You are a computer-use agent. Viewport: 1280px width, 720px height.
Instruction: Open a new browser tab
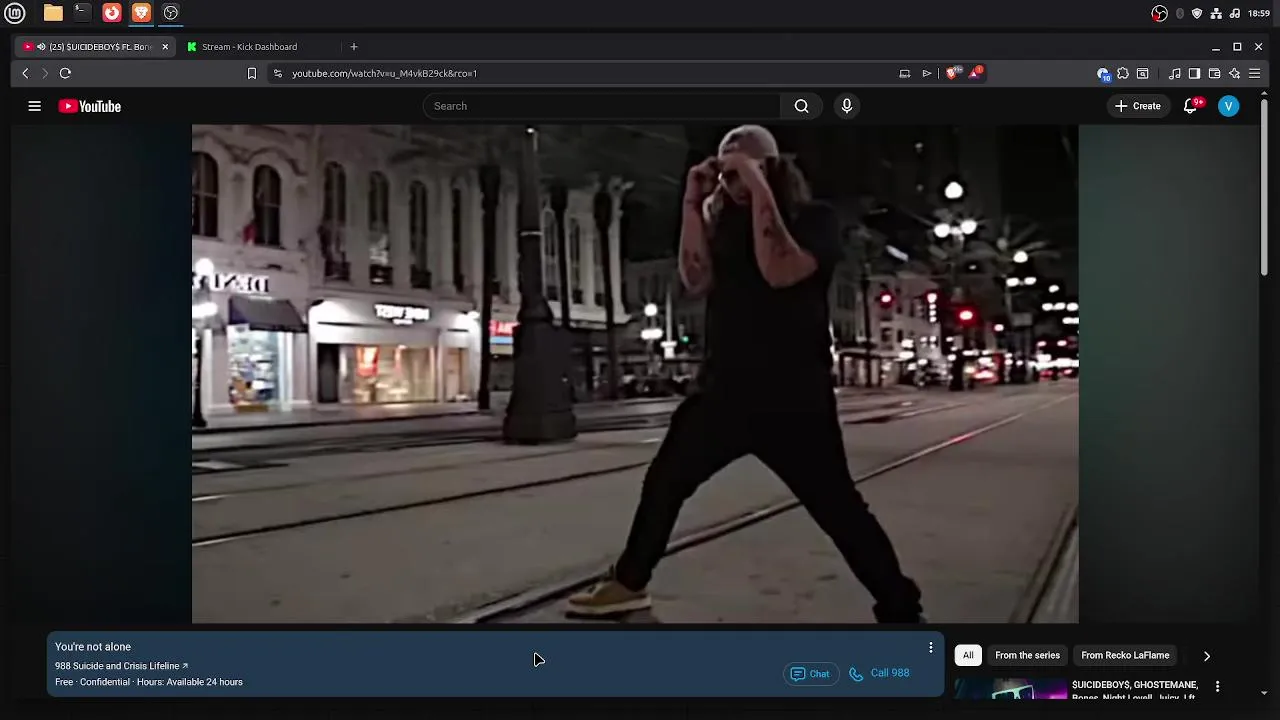pyautogui.click(x=353, y=47)
